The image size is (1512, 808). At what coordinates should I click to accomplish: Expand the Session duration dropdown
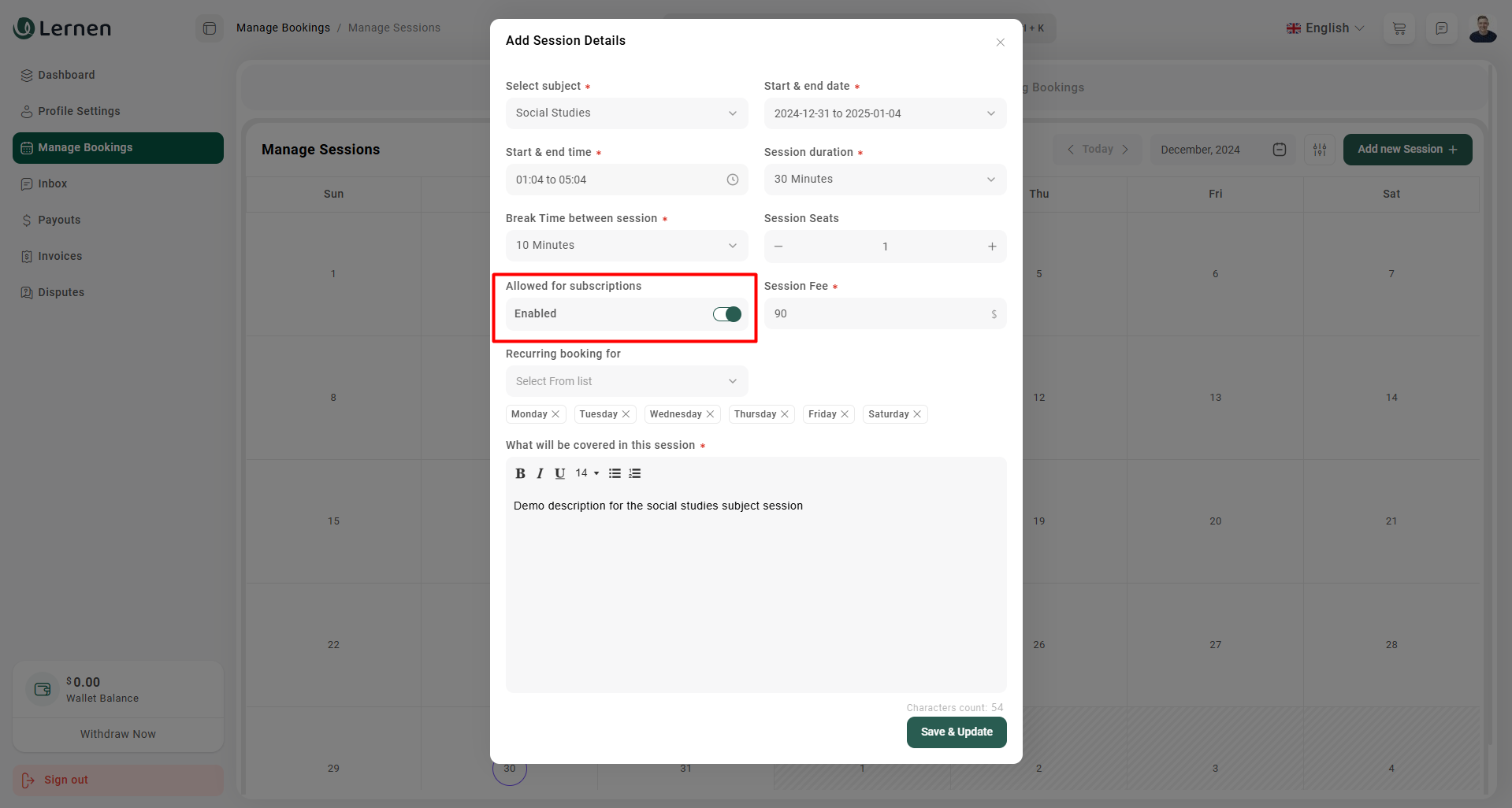tap(884, 180)
